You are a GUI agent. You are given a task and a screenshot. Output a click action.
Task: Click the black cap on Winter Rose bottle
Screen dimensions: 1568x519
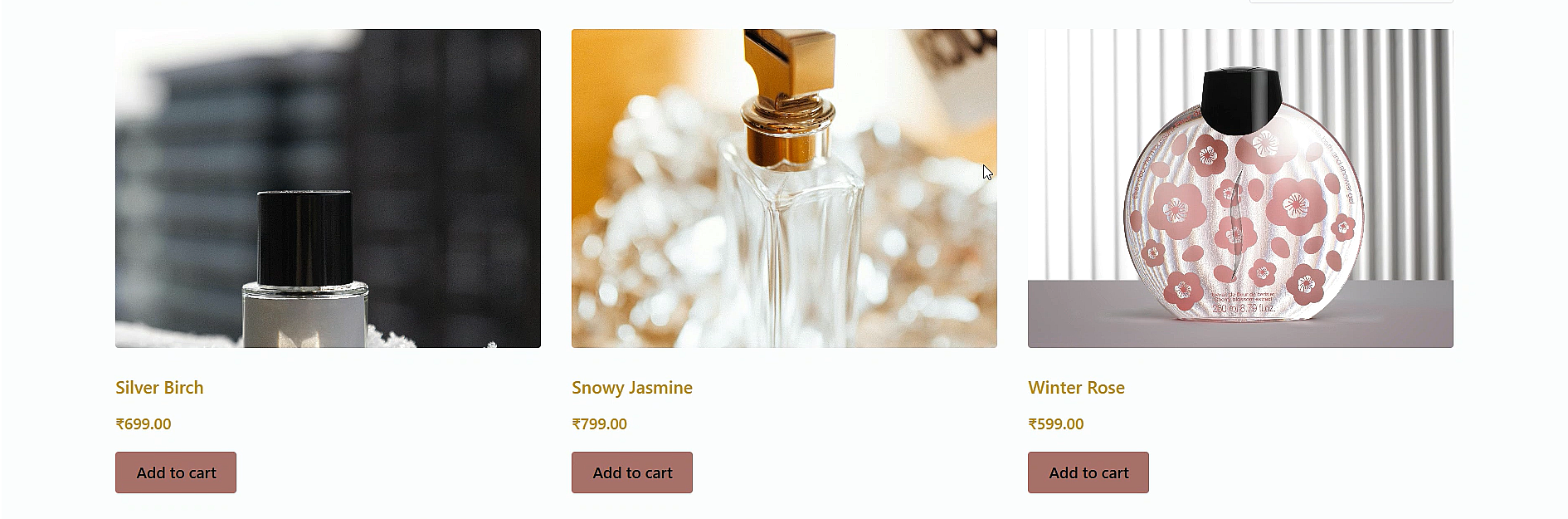pyautogui.click(x=1241, y=100)
